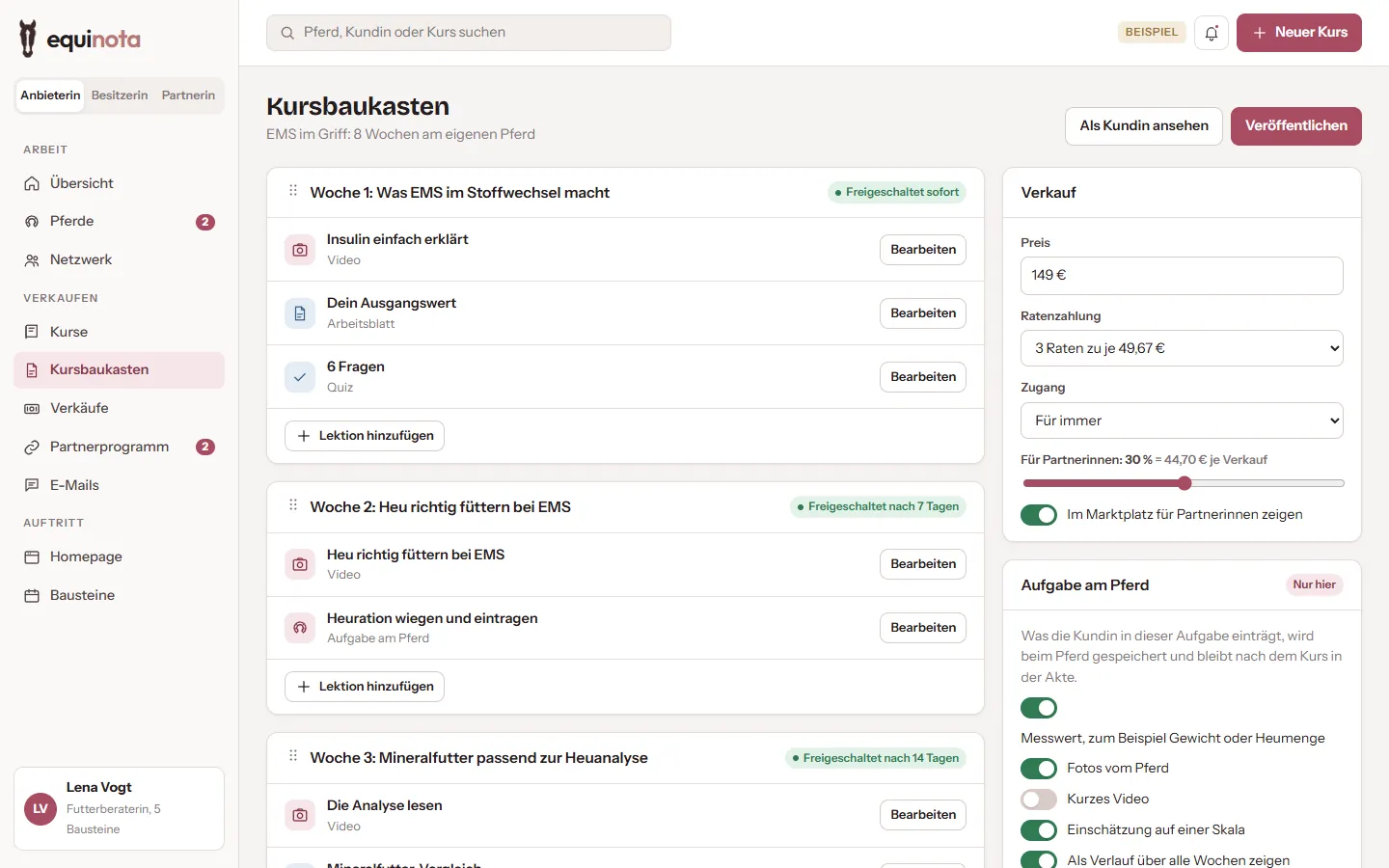
Task: Click the search field for Pferd, Kundin oder Kurs
Action: point(469,33)
